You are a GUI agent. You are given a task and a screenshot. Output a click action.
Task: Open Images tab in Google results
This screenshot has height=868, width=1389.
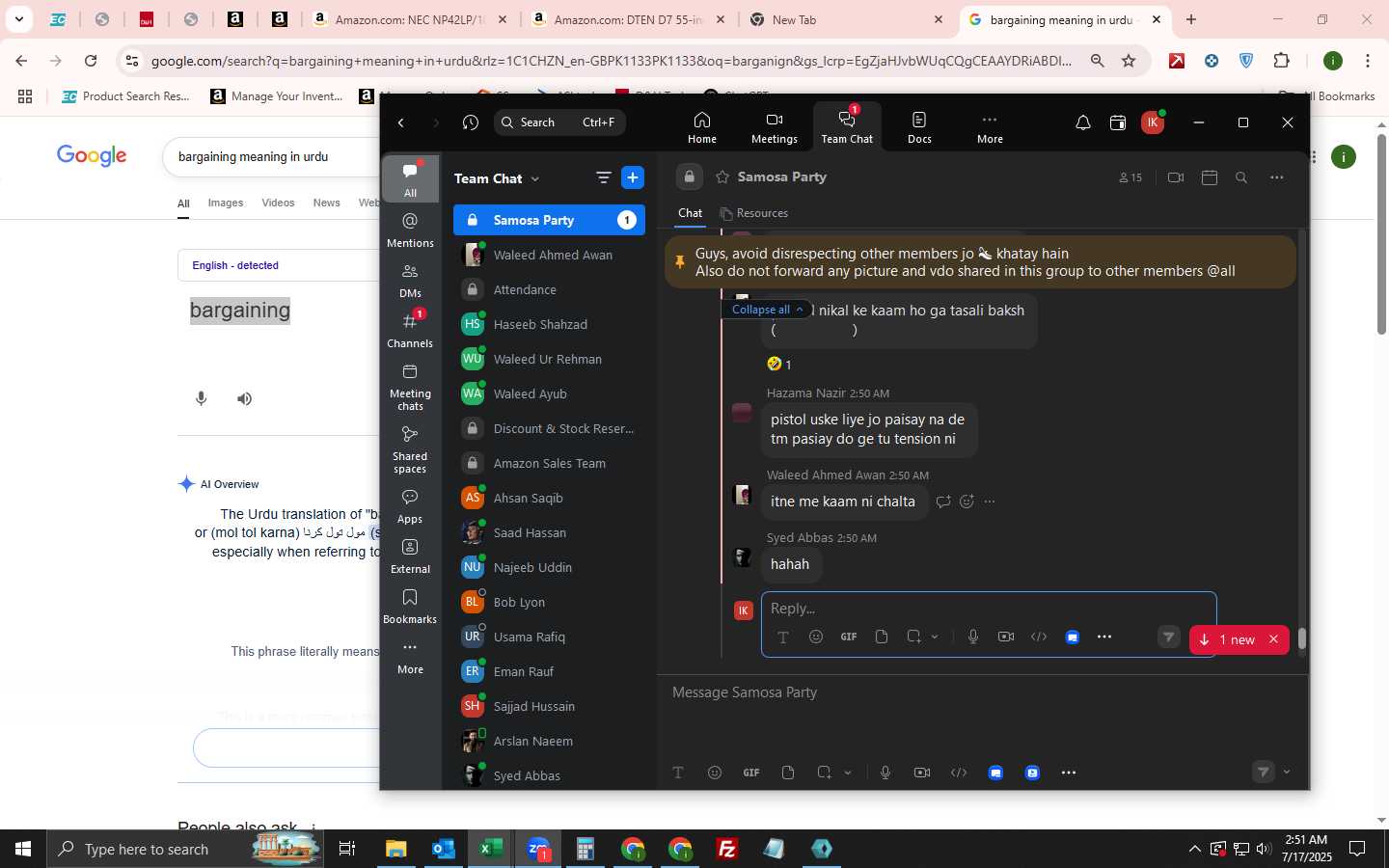pos(226,203)
